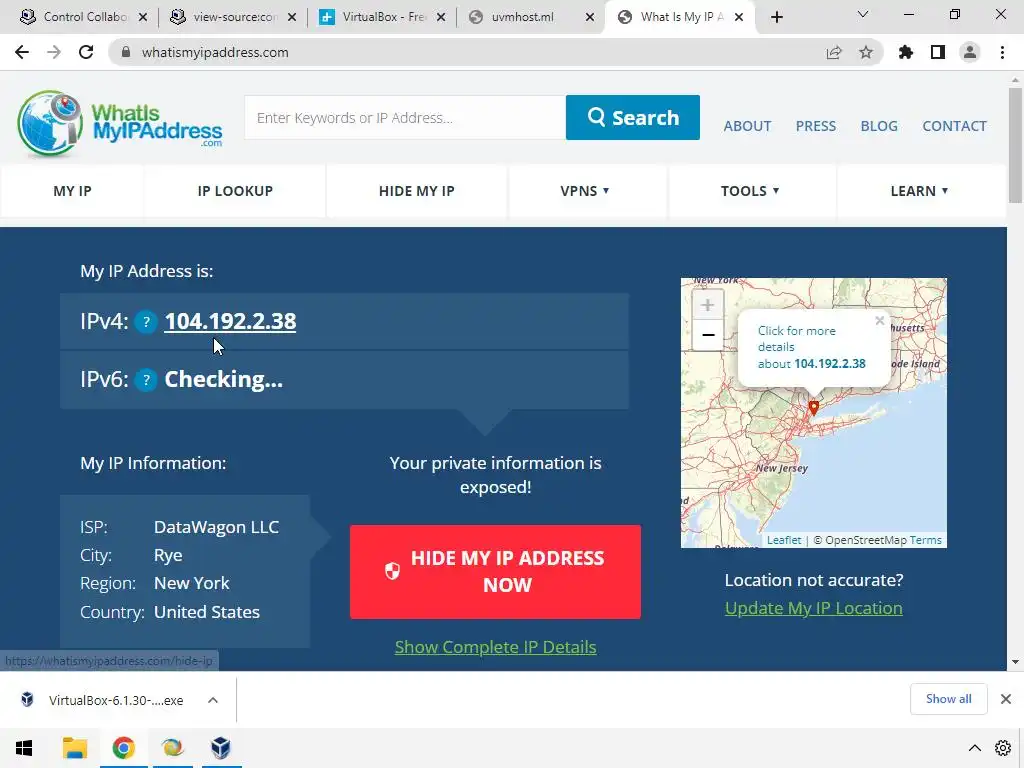Viewport: 1024px width, 768px height.
Task: Click the keywords or IP address search field
Action: [x=405, y=118]
